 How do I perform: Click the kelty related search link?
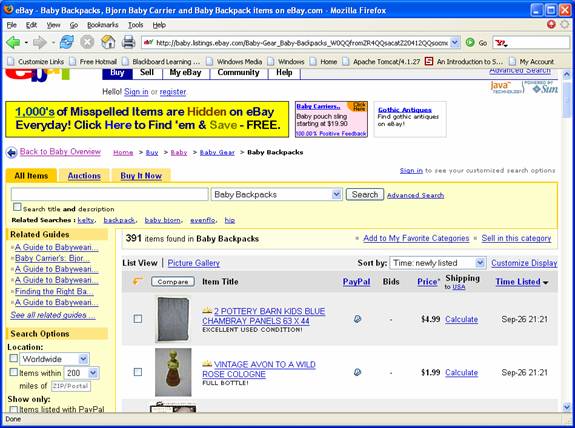point(86,220)
